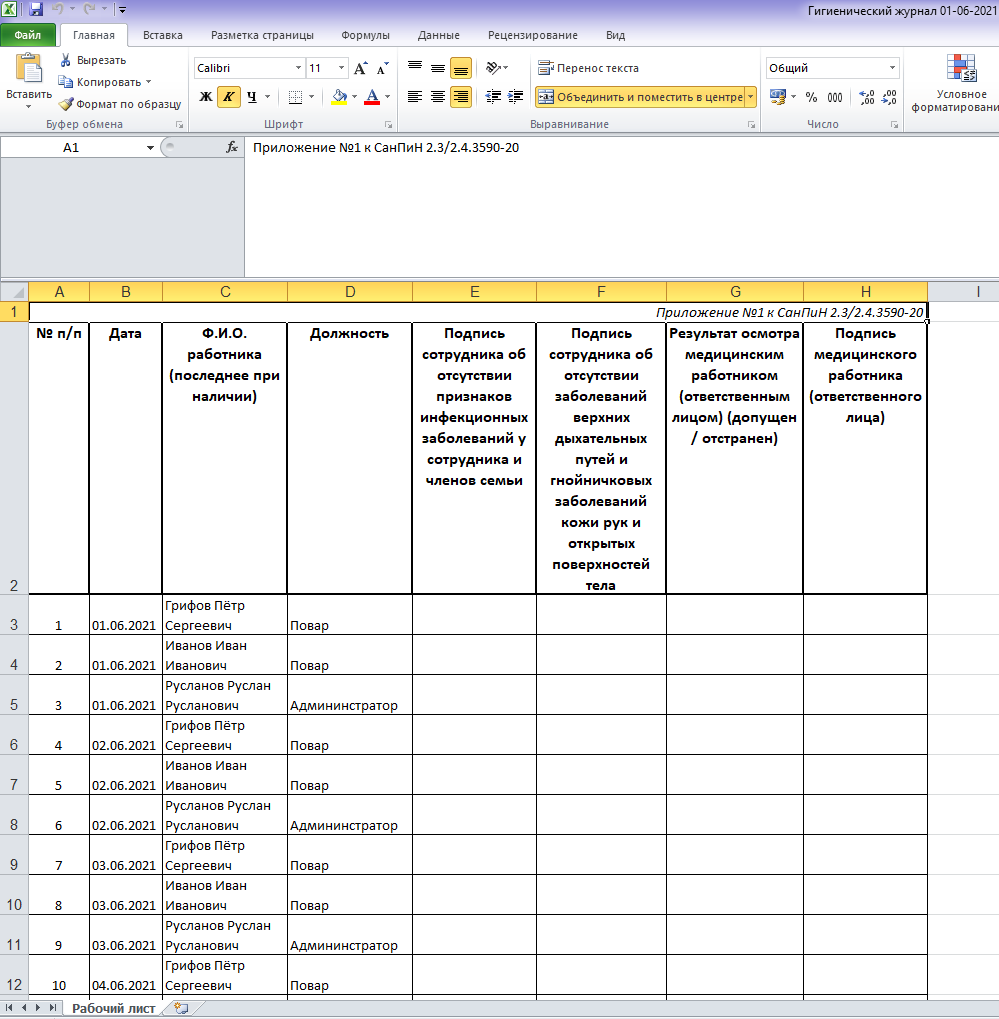Click the Select All corner button
999x1019 pixels.
14,292
